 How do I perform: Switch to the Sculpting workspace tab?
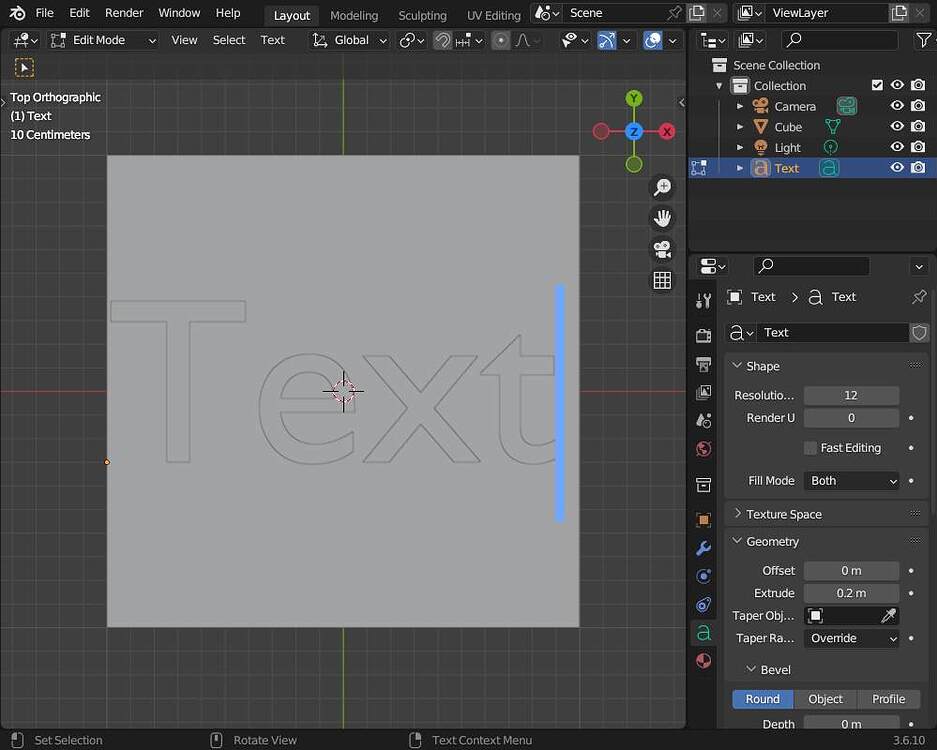pos(422,16)
